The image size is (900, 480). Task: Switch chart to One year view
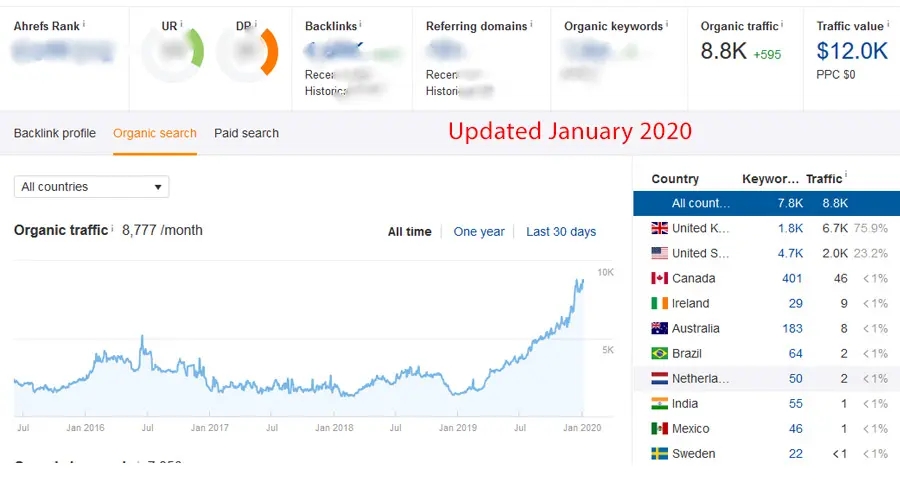(479, 232)
